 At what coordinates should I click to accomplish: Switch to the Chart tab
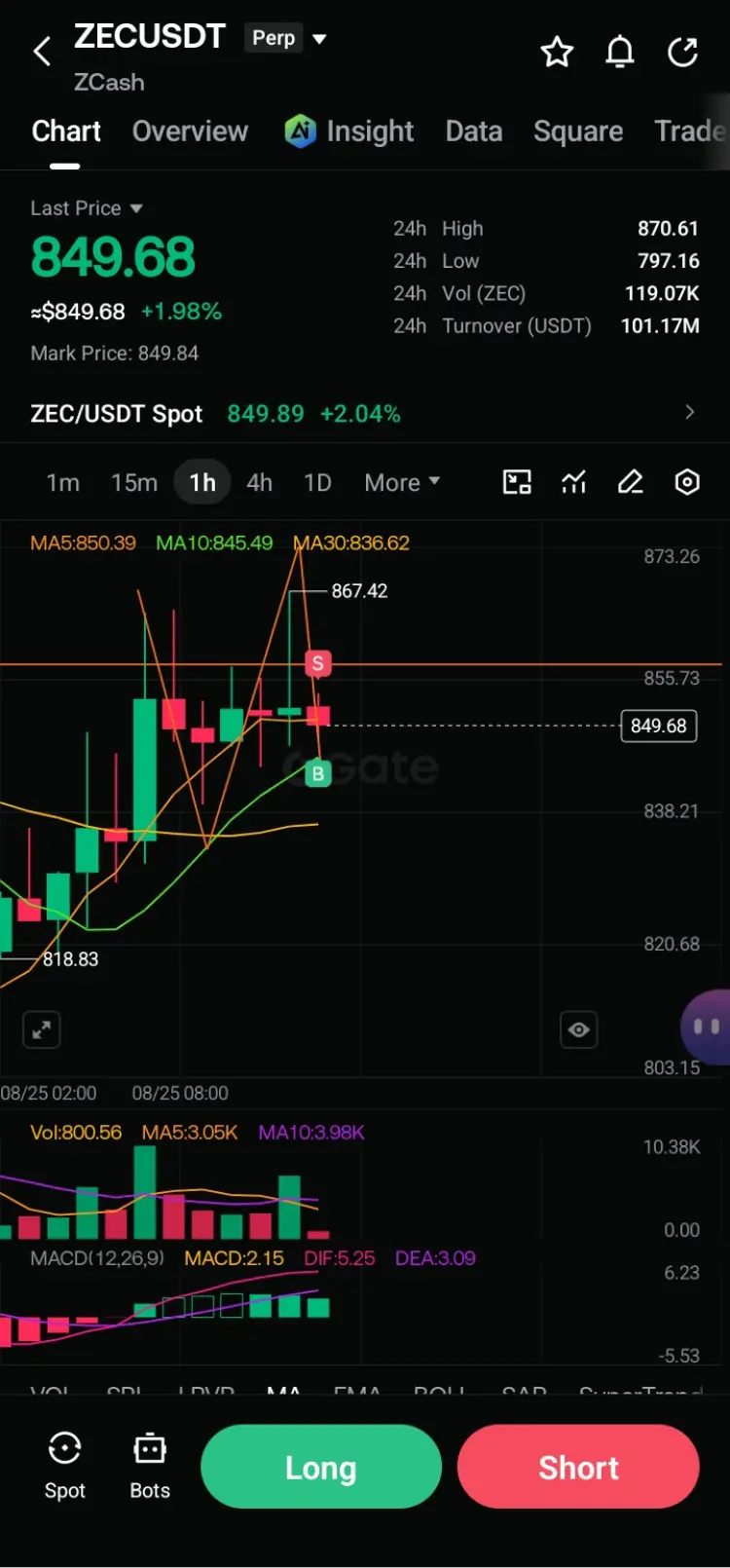tap(66, 131)
